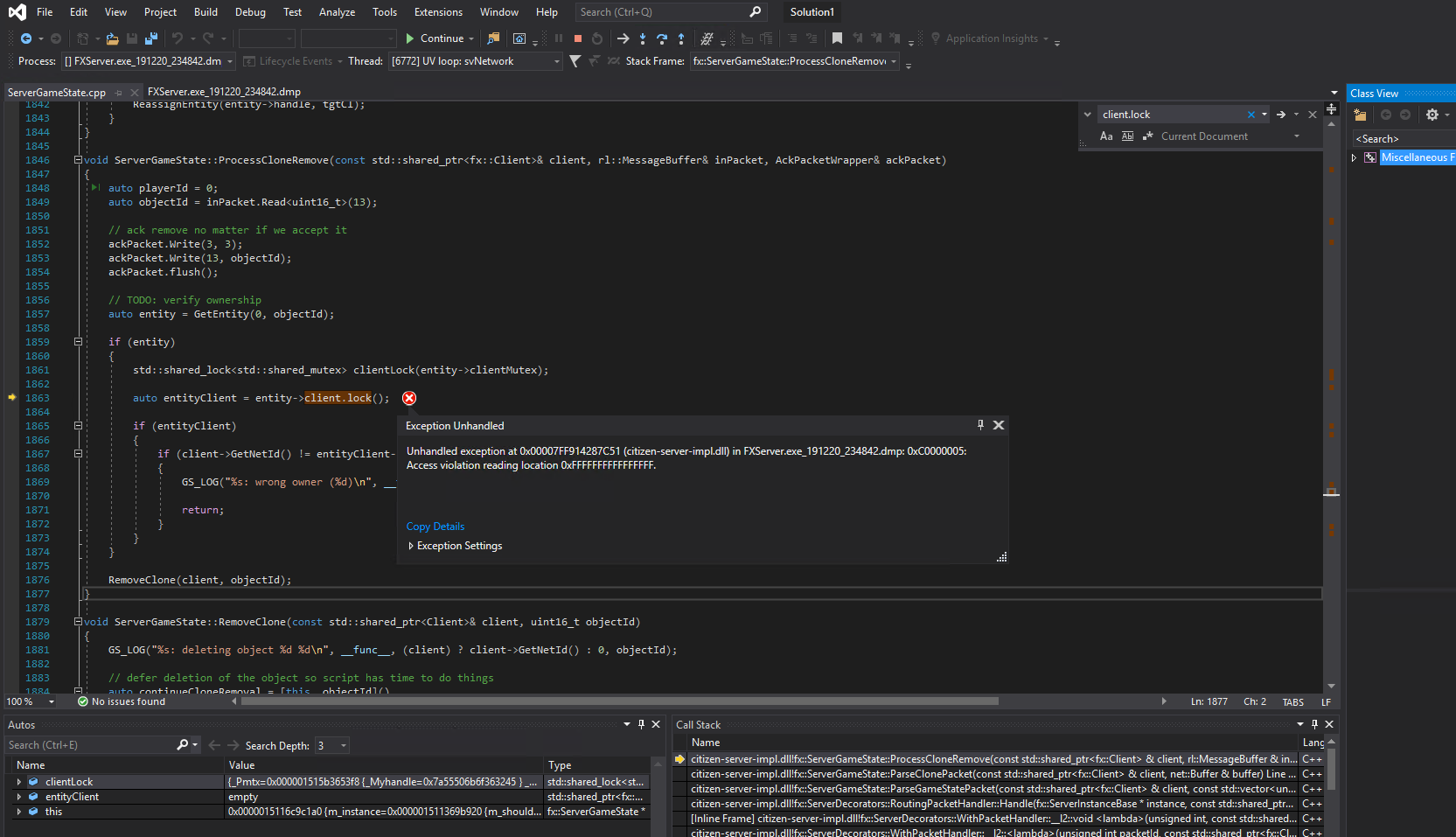Click the Step Out icon
The image size is (1456, 837).
681,38
